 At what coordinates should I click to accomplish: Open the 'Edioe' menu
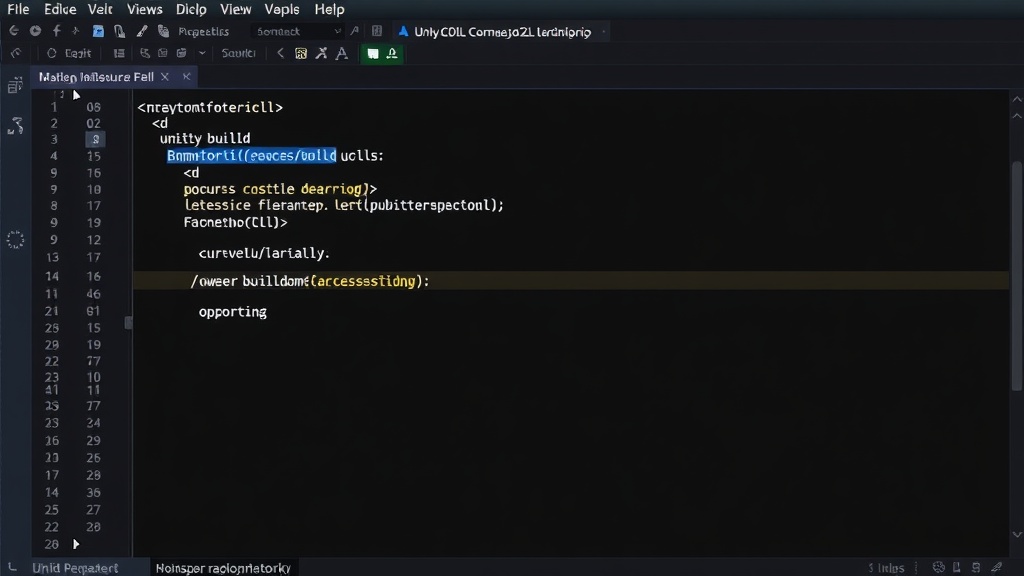(60, 9)
